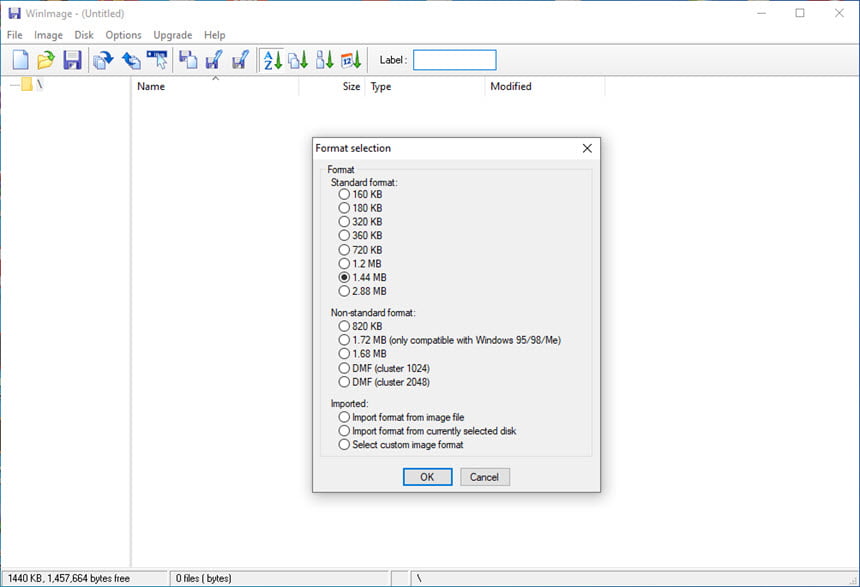Select the root folder in the tree
860x587 pixels.
32,84
